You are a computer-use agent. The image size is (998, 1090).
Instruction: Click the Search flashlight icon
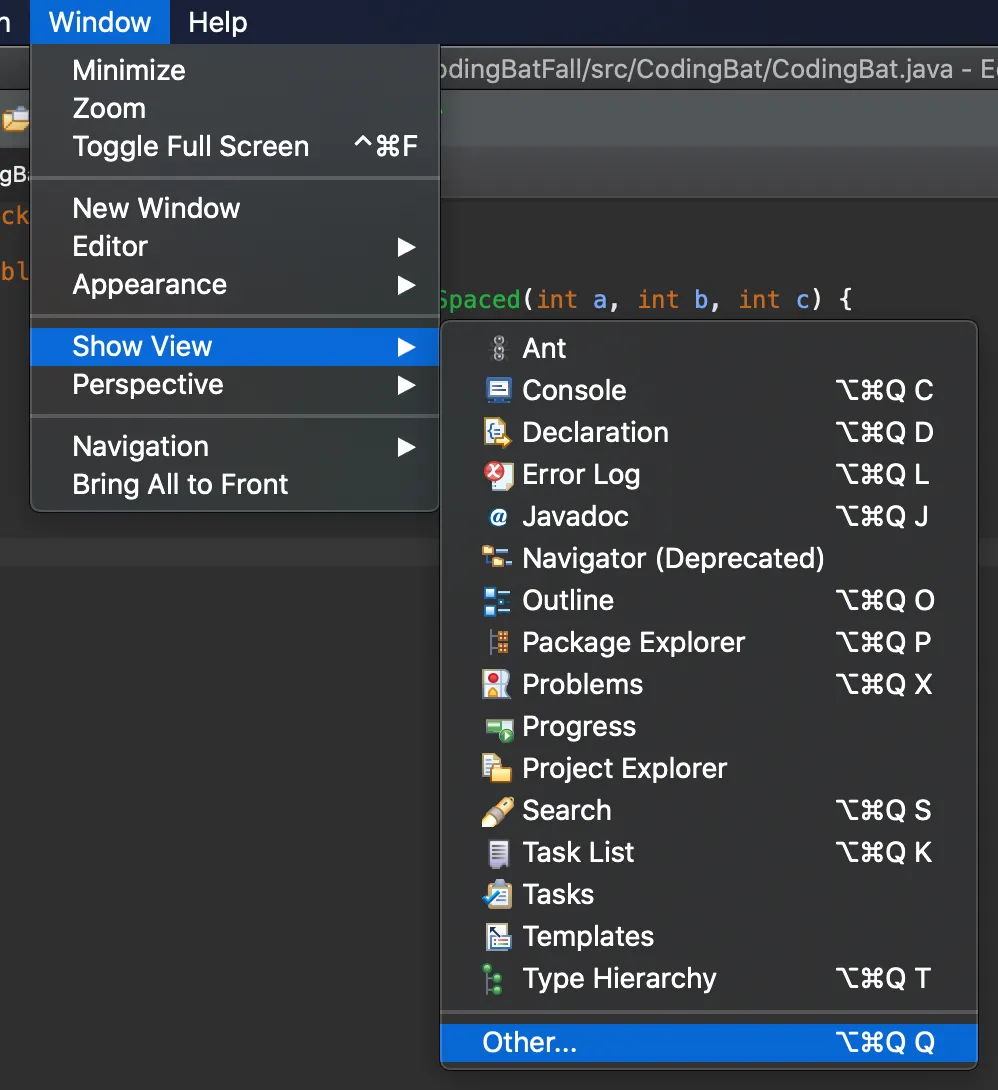click(x=497, y=811)
